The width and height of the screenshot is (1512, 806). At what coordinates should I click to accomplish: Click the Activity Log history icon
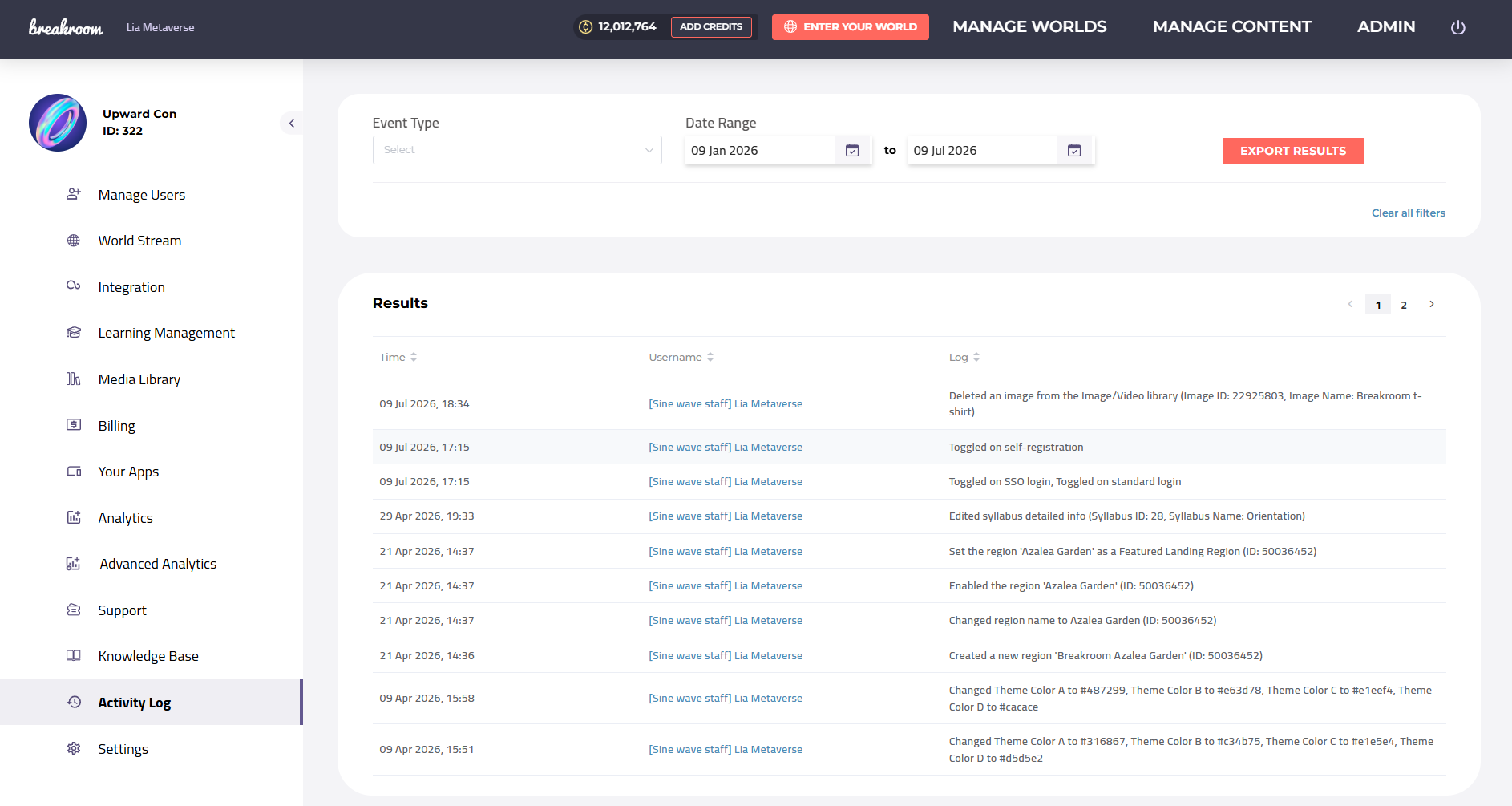[74, 702]
